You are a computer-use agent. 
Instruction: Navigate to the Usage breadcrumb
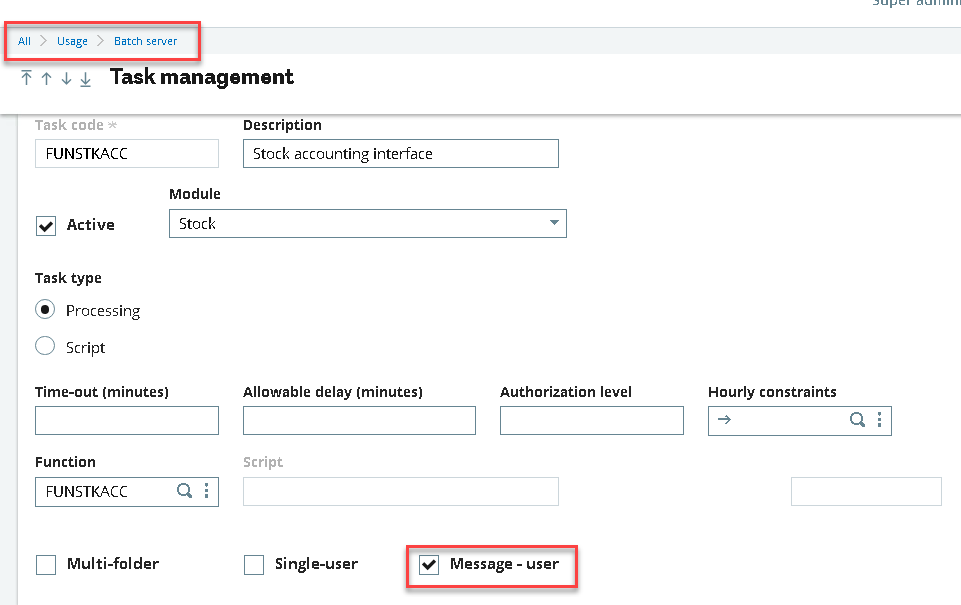[72, 41]
